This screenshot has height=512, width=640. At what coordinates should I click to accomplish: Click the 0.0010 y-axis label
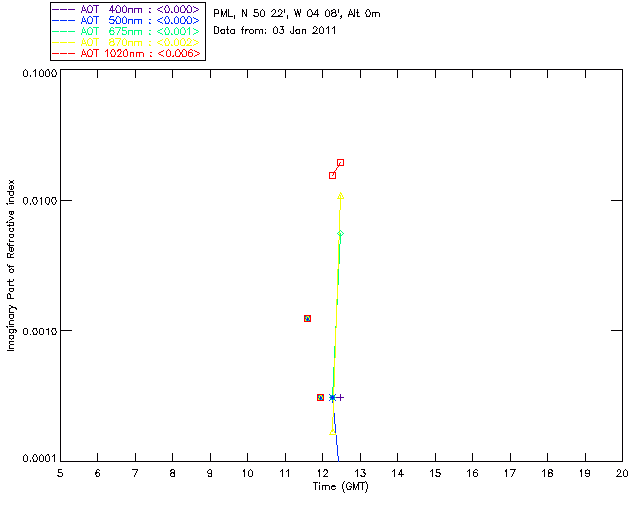tap(39, 331)
